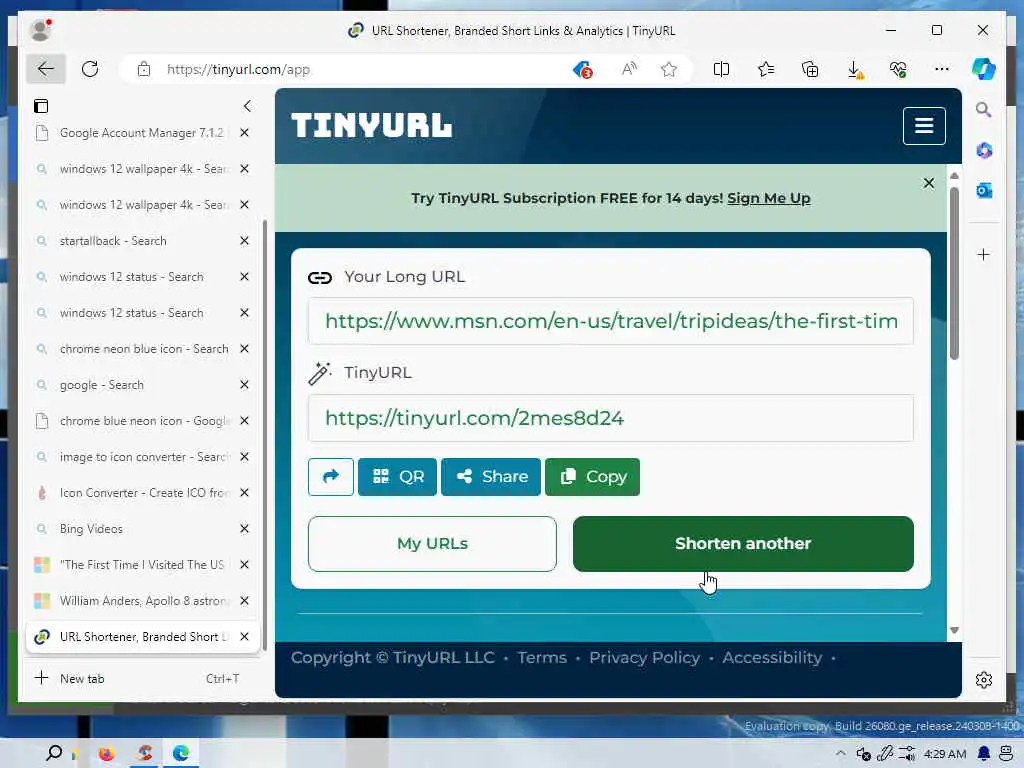The image size is (1024, 768).
Task: Click the tab list scrollbar
Action: coord(264,435)
